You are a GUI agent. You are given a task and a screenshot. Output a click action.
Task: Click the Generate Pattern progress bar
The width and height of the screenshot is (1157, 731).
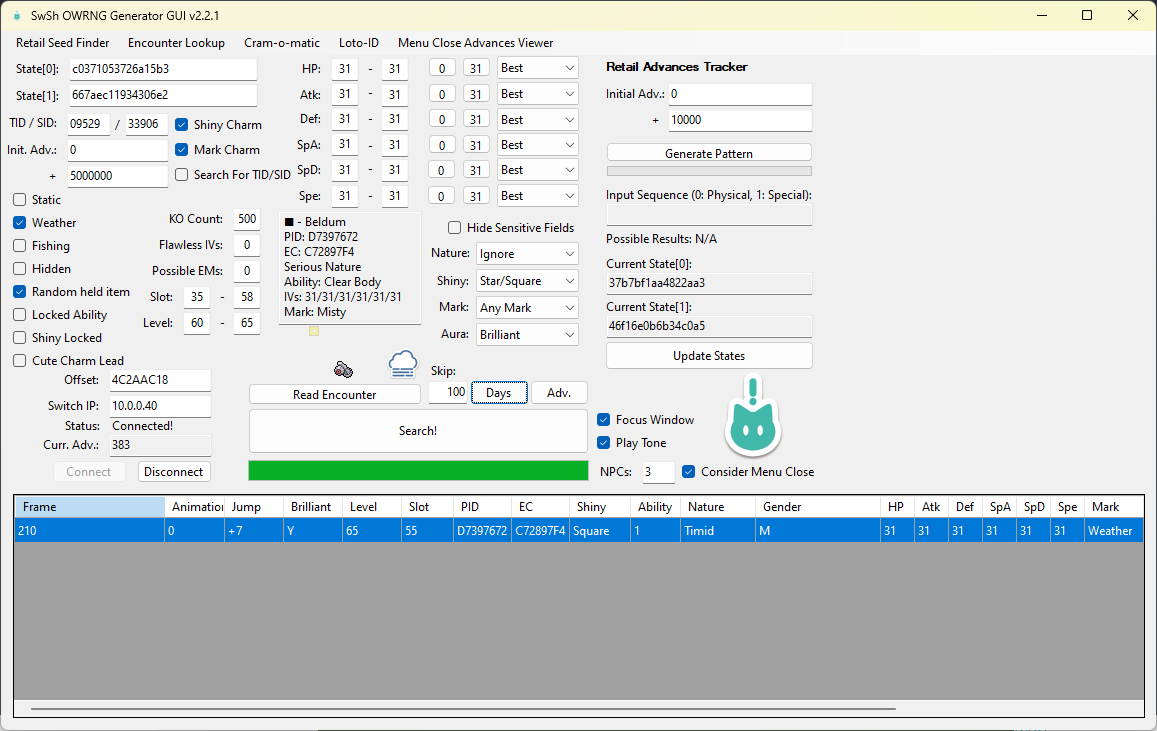click(709, 171)
